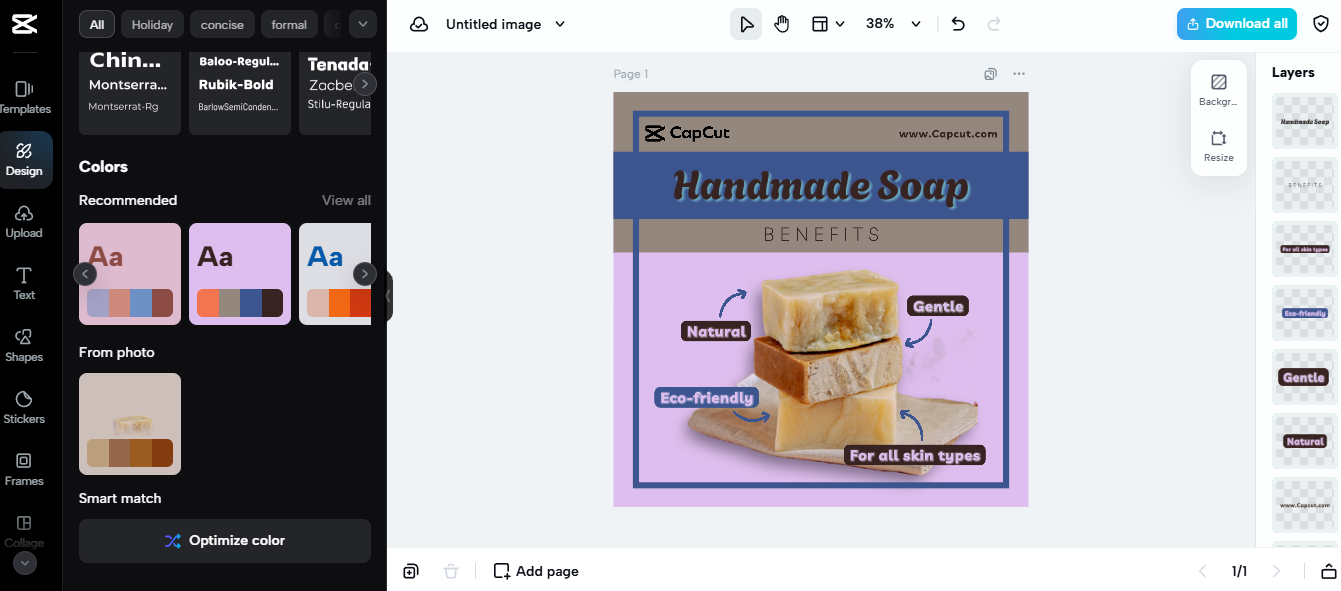The width and height of the screenshot is (1341, 591).
Task: Select the hand pan tool
Action: (x=782, y=24)
